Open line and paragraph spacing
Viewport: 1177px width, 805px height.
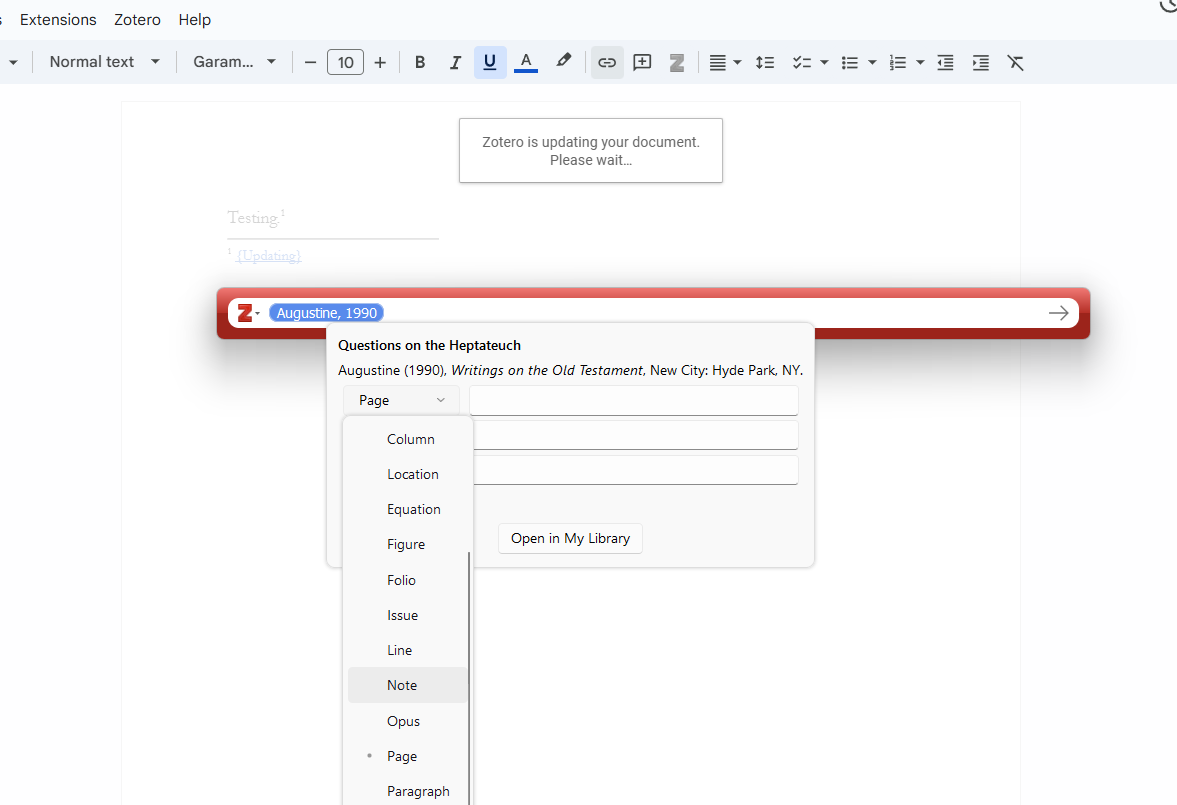[x=765, y=62]
